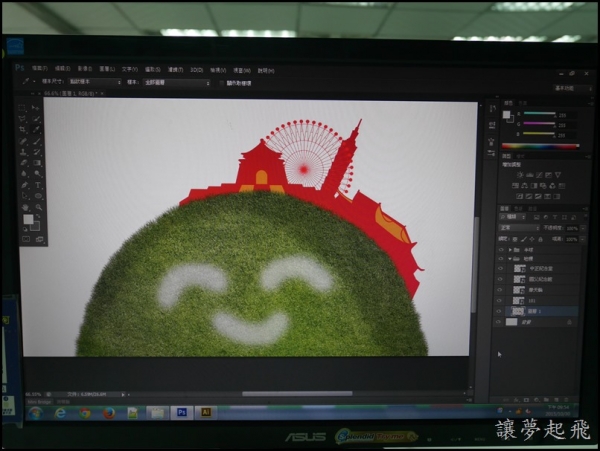Select the Ellipse shape tool

38,196
